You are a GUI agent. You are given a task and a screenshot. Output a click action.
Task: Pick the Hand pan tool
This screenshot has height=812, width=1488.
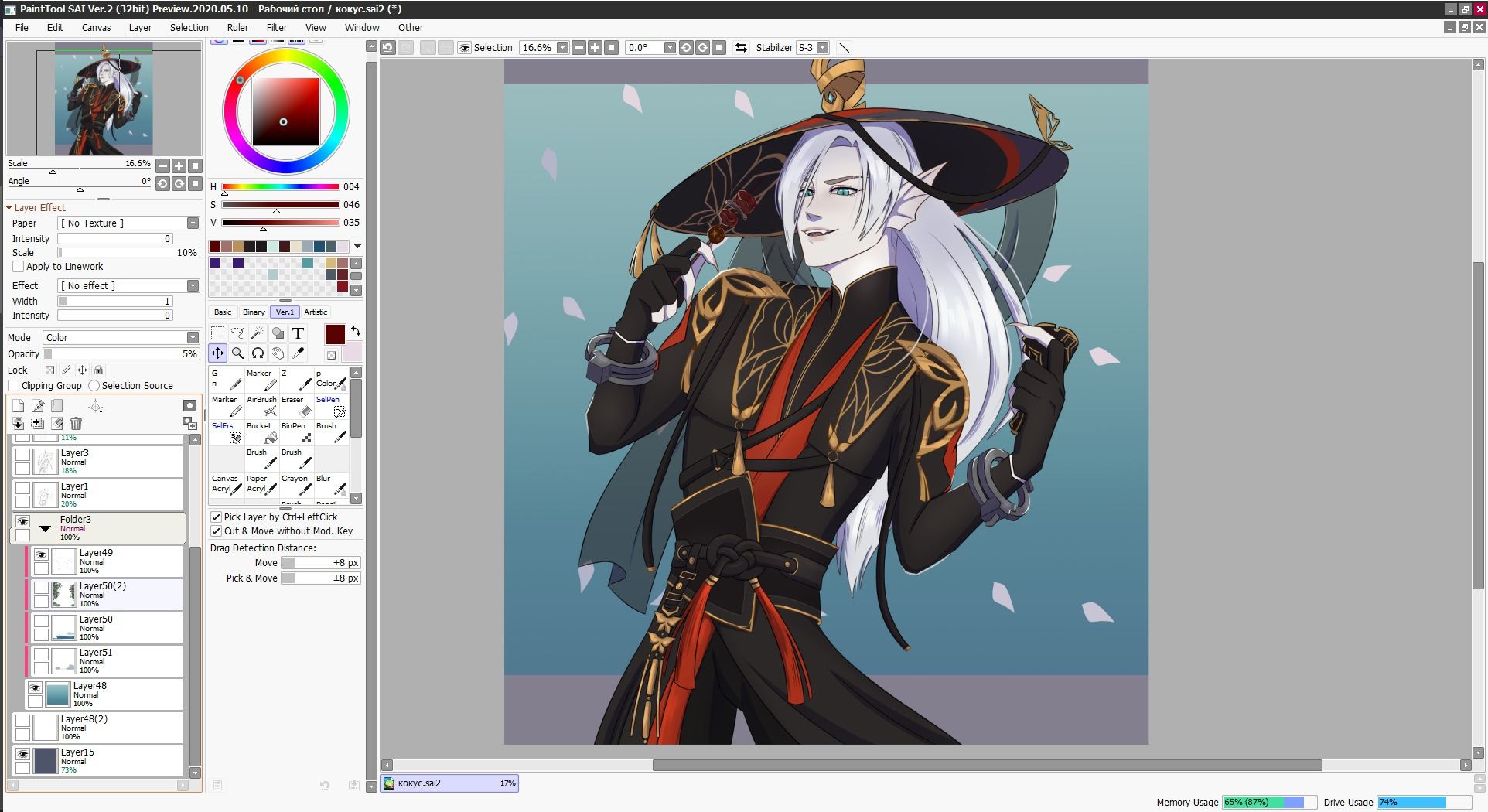[278, 353]
